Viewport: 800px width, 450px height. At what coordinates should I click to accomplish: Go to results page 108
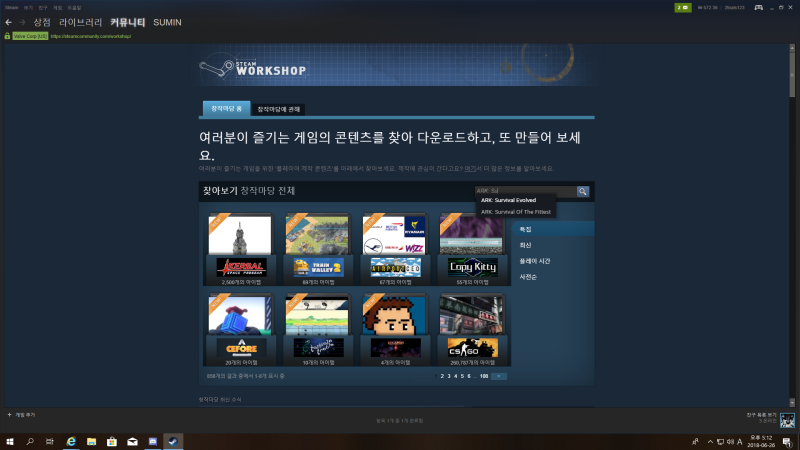click(484, 376)
